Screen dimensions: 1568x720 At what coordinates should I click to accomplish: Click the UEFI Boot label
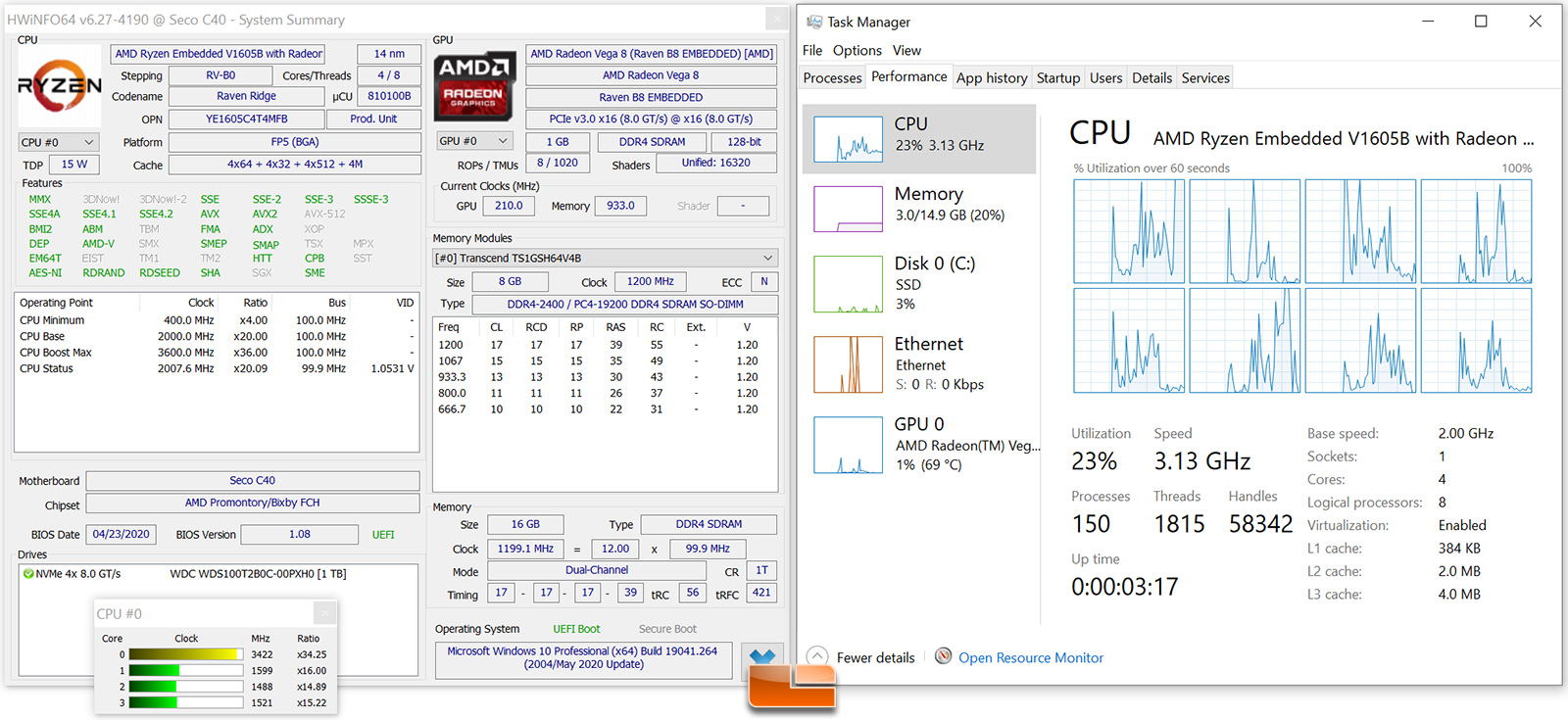tap(576, 629)
